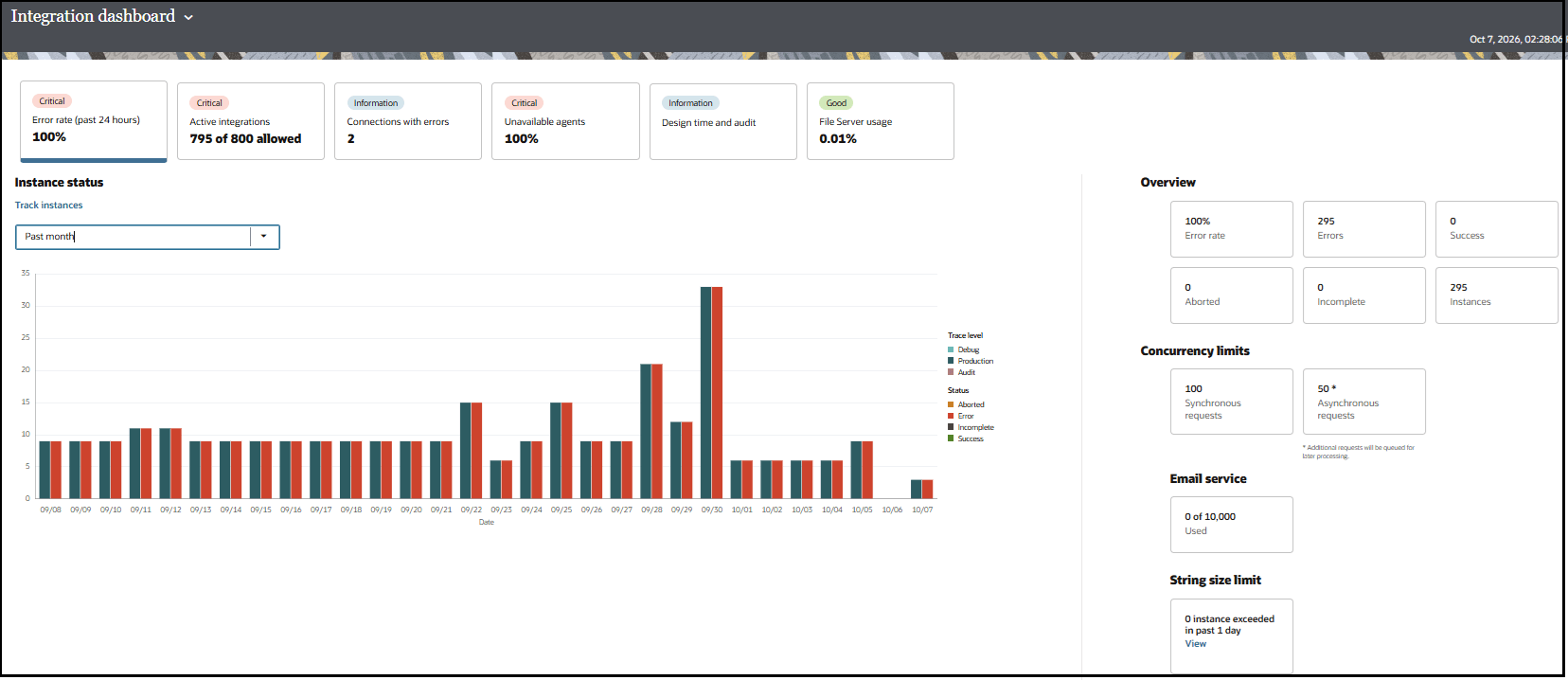Click the Email service heading
The width and height of the screenshot is (1568, 680).
pos(1208,479)
